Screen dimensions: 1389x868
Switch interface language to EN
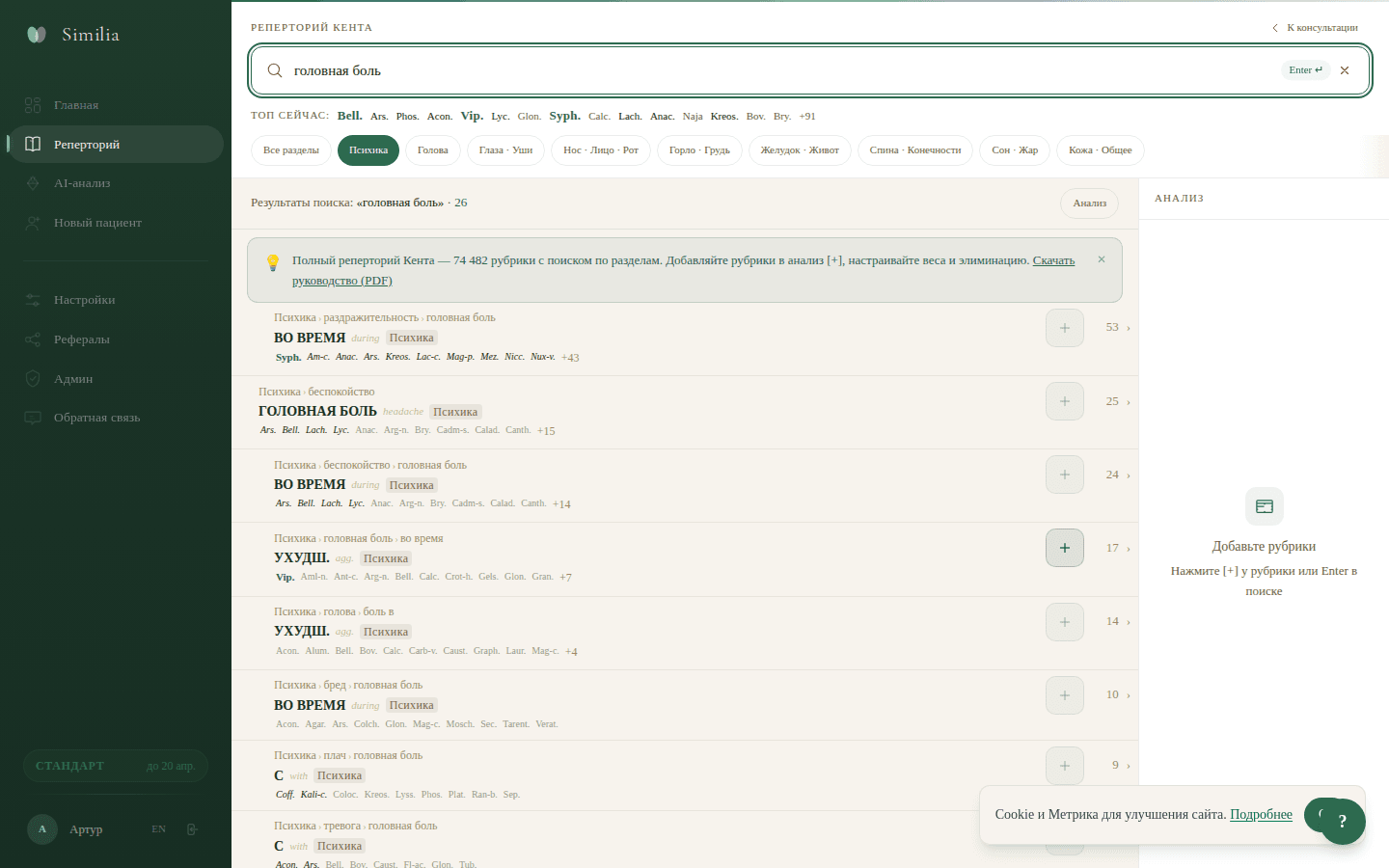[x=158, y=829]
